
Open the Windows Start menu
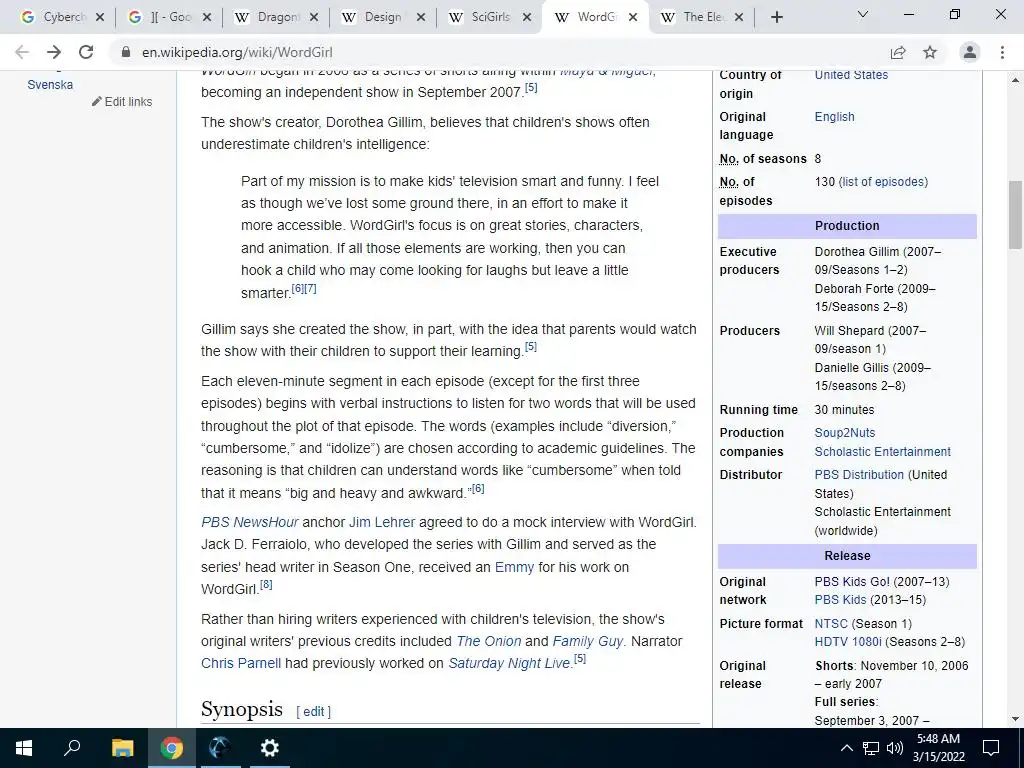[x=24, y=748]
